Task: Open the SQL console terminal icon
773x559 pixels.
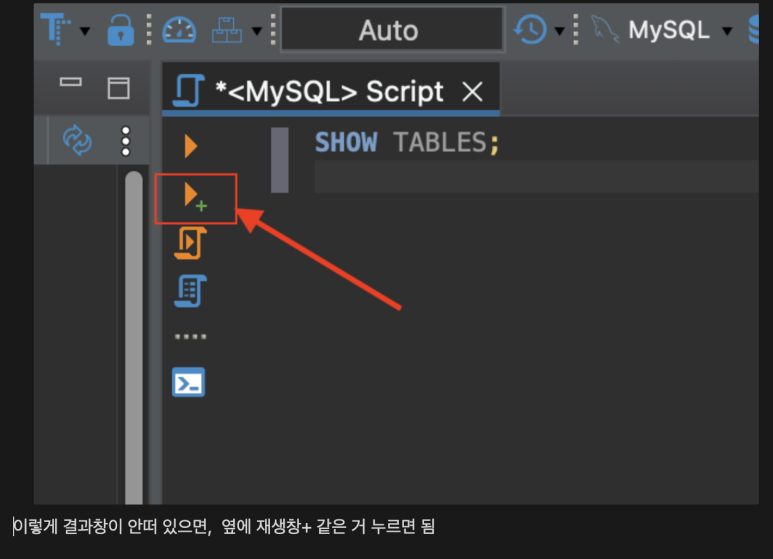Action: click(x=188, y=382)
